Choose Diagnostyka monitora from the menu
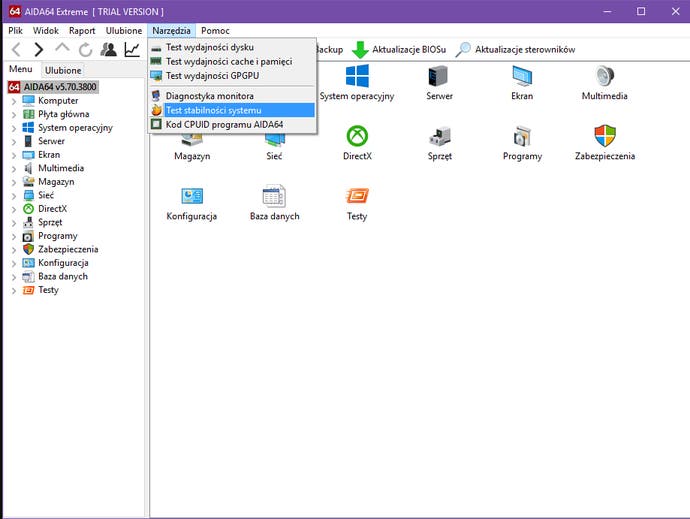The width and height of the screenshot is (690, 519). point(232,96)
